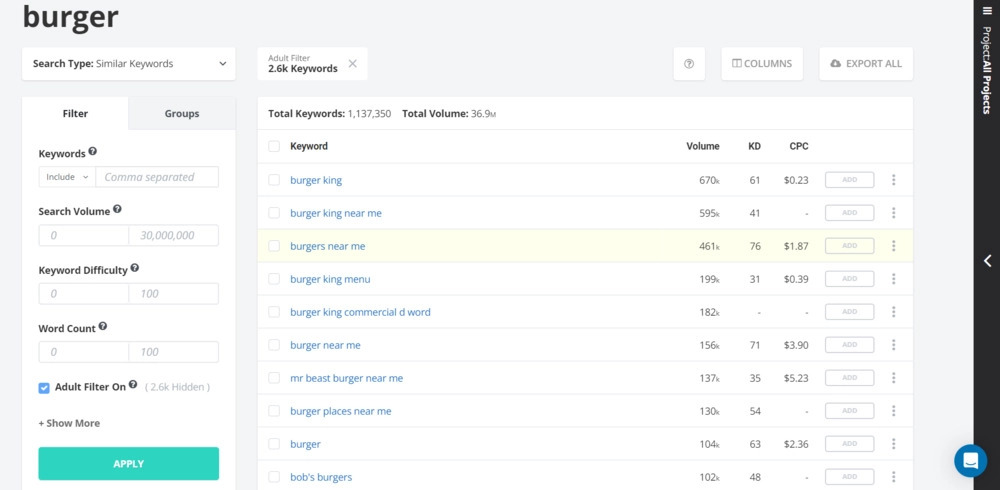The width and height of the screenshot is (1000, 490).
Task: Open three-dot menu for burgers near me
Action: (x=893, y=246)
